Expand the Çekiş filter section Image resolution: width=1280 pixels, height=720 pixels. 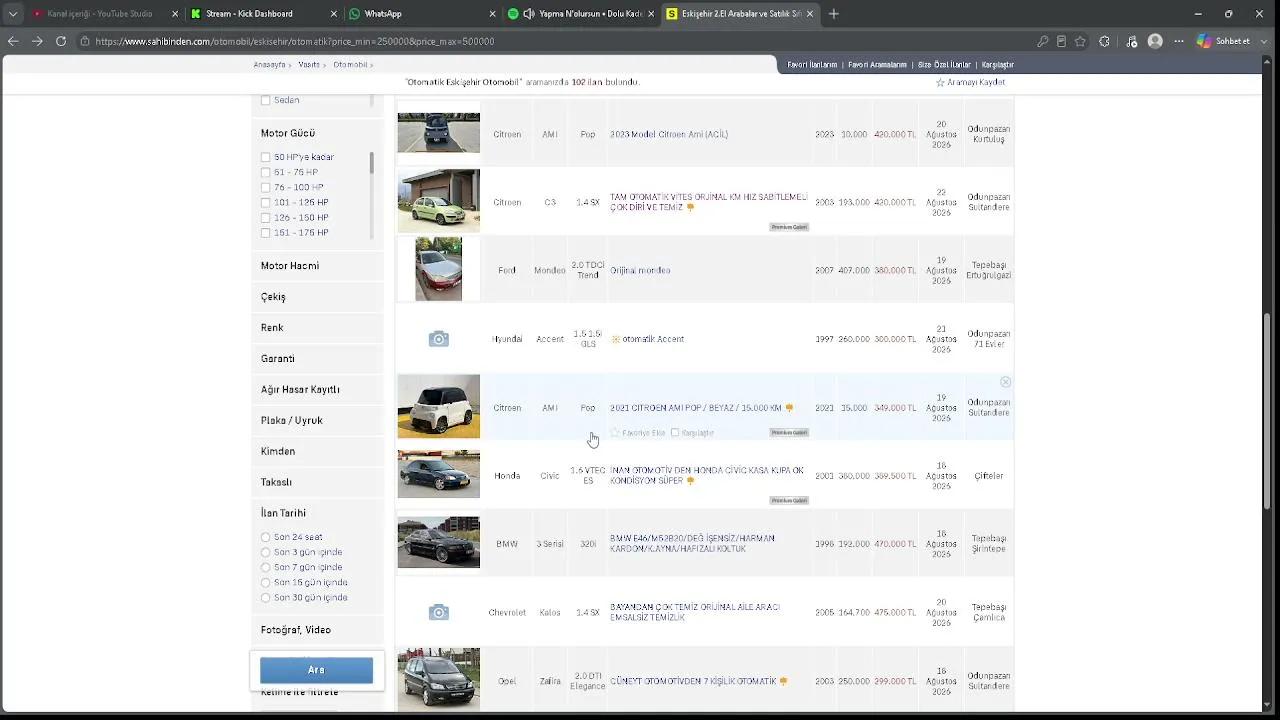click(x=317, y=297)
